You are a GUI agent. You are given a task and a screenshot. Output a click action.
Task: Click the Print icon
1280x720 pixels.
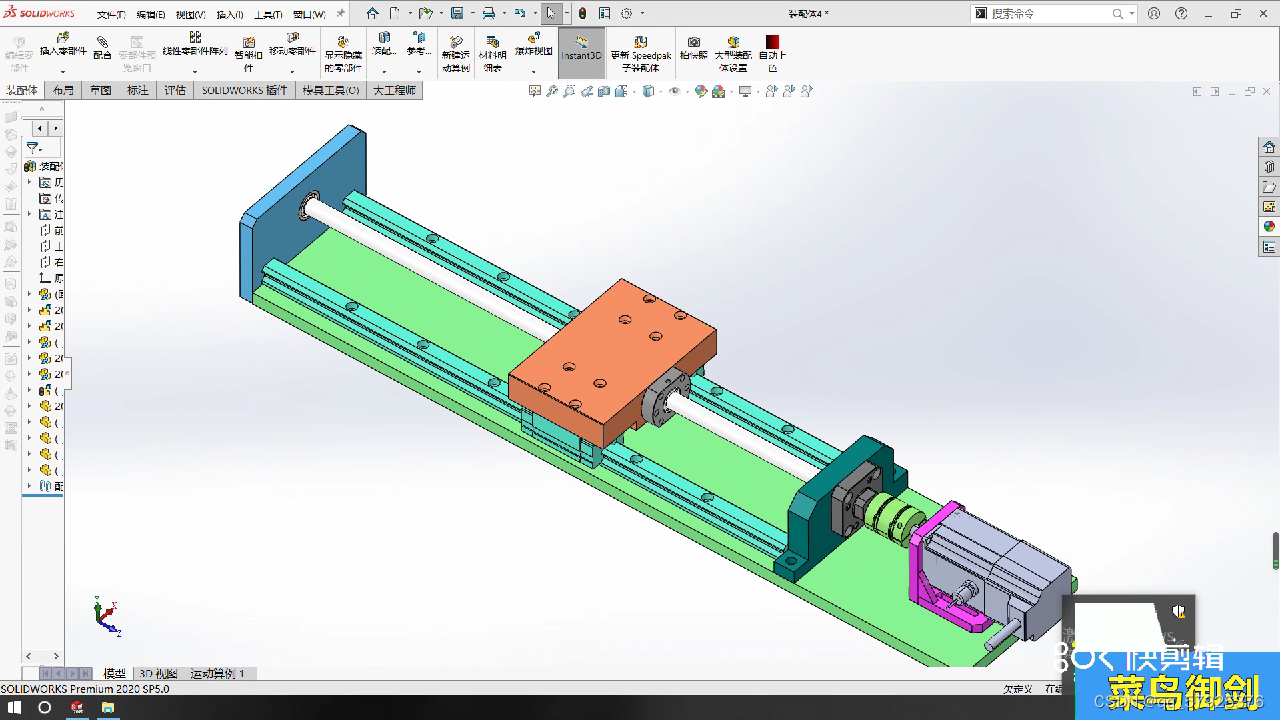(488, 14)
